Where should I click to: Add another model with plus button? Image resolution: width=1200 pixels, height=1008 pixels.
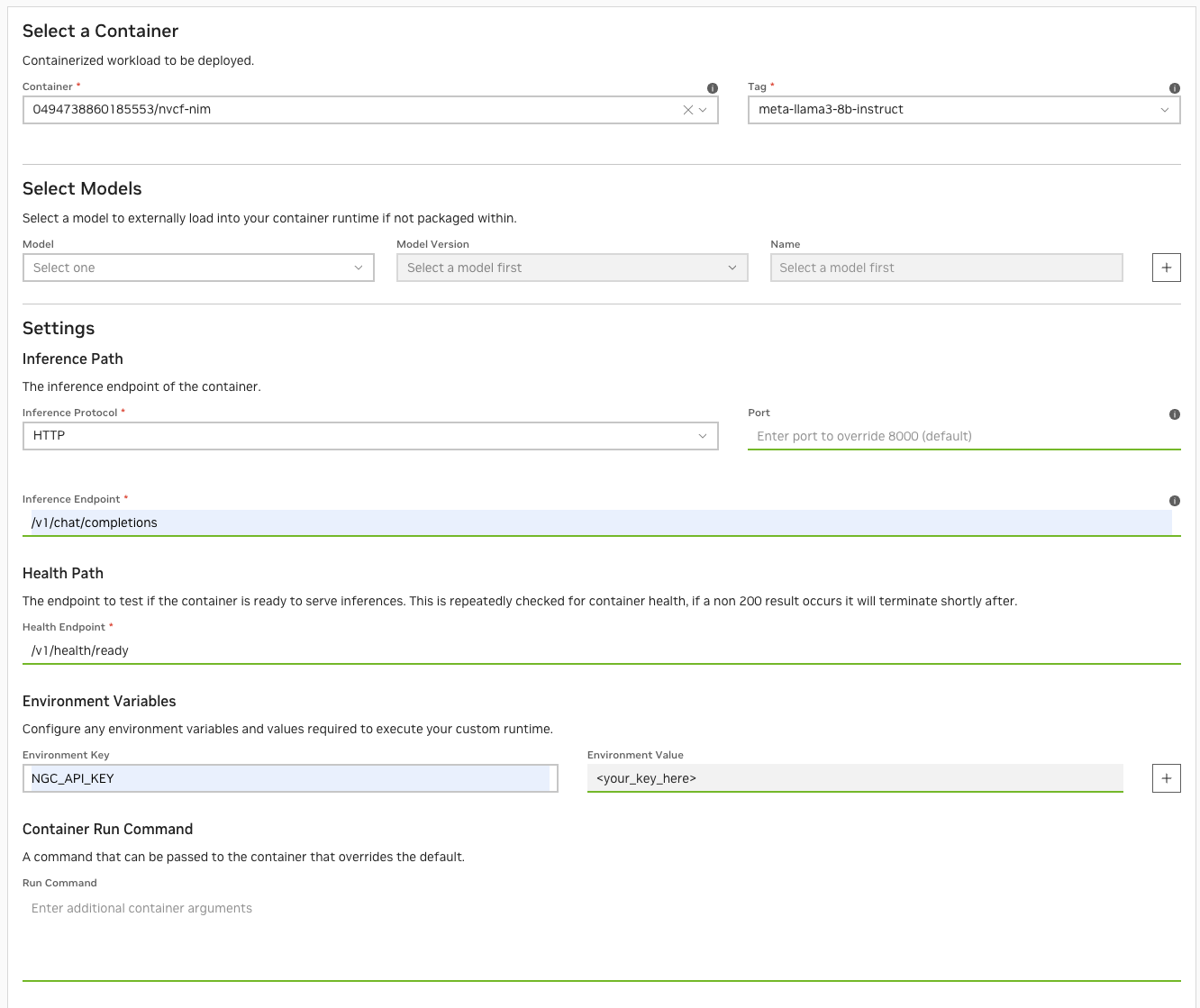point(1166,268)
